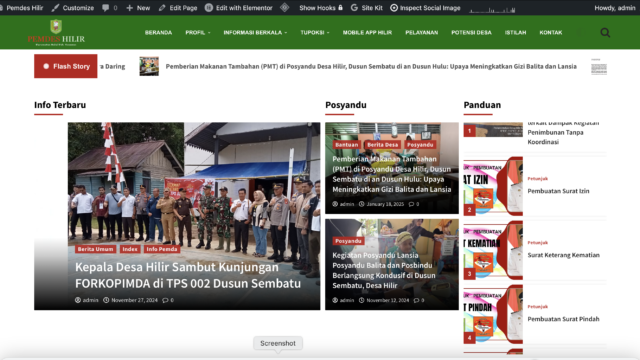Click admin author on PMT article card
Screen dimensions: 640x360
click(343, 204)
